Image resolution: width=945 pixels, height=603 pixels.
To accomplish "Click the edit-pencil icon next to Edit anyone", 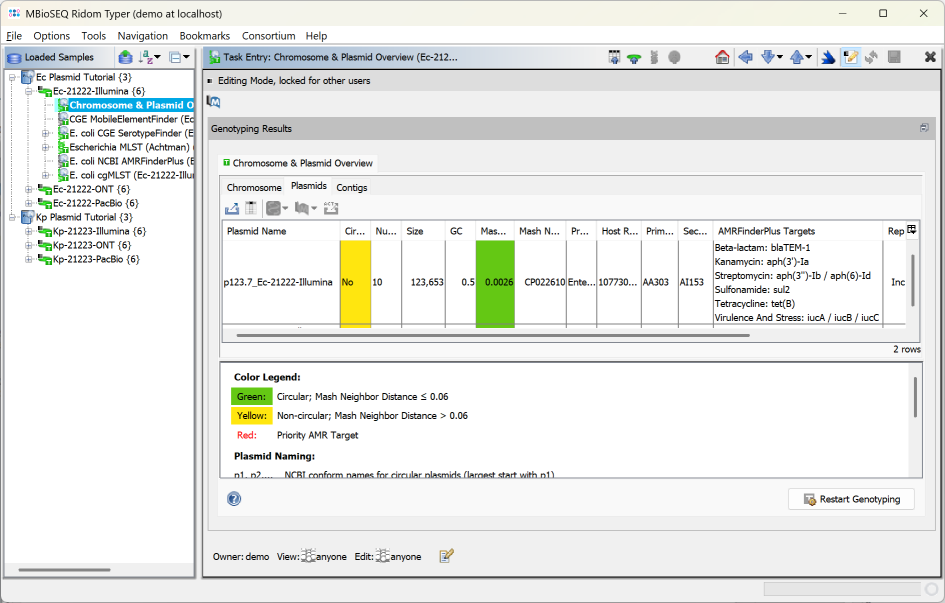I will pos(446,555).
